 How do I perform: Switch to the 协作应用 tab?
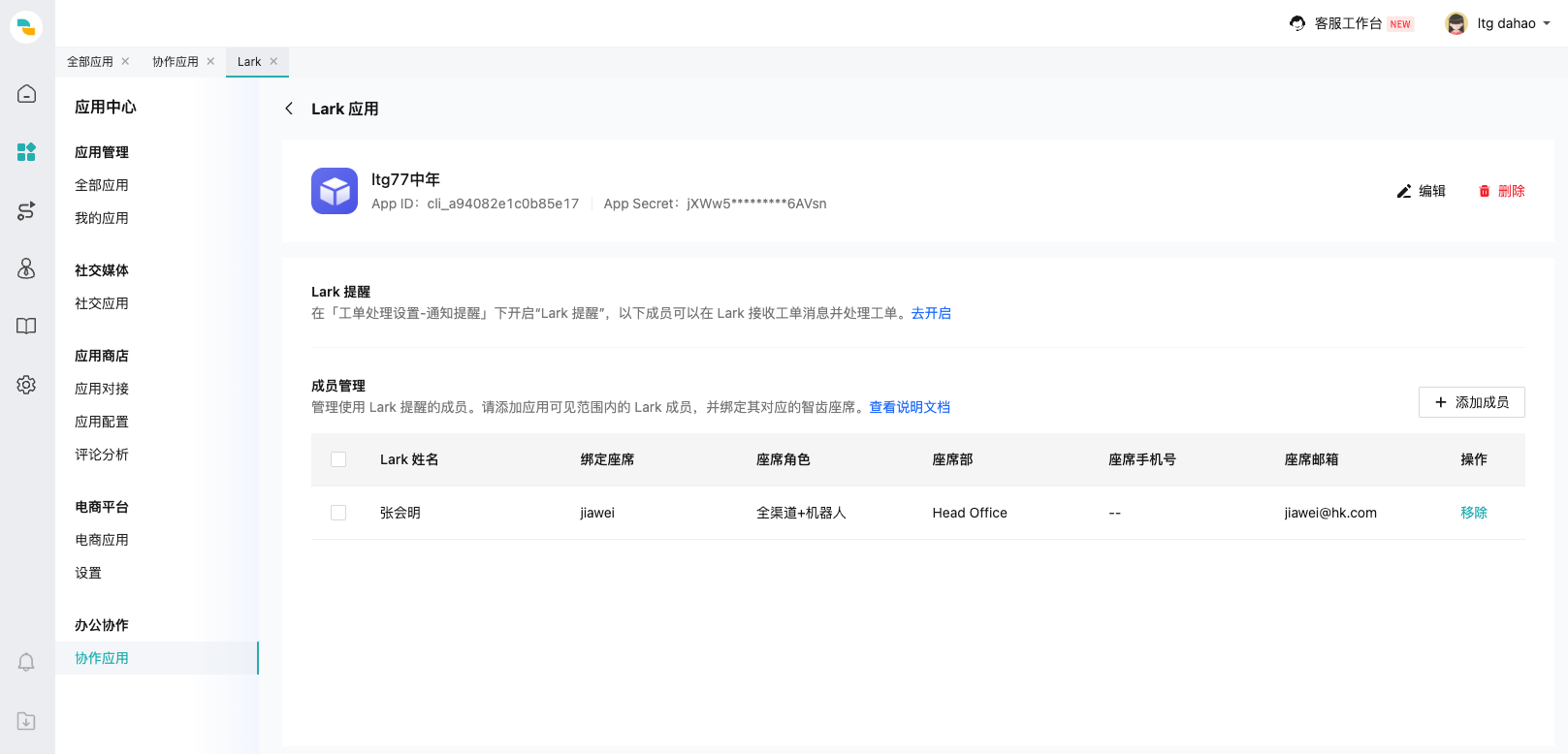(175, 62)
